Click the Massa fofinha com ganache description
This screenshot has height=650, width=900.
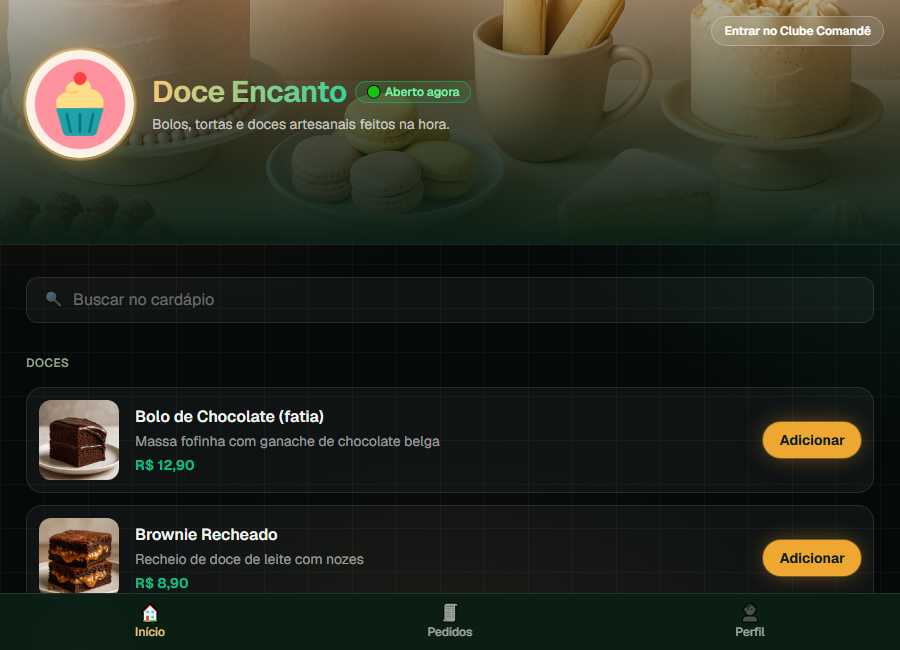288,441
